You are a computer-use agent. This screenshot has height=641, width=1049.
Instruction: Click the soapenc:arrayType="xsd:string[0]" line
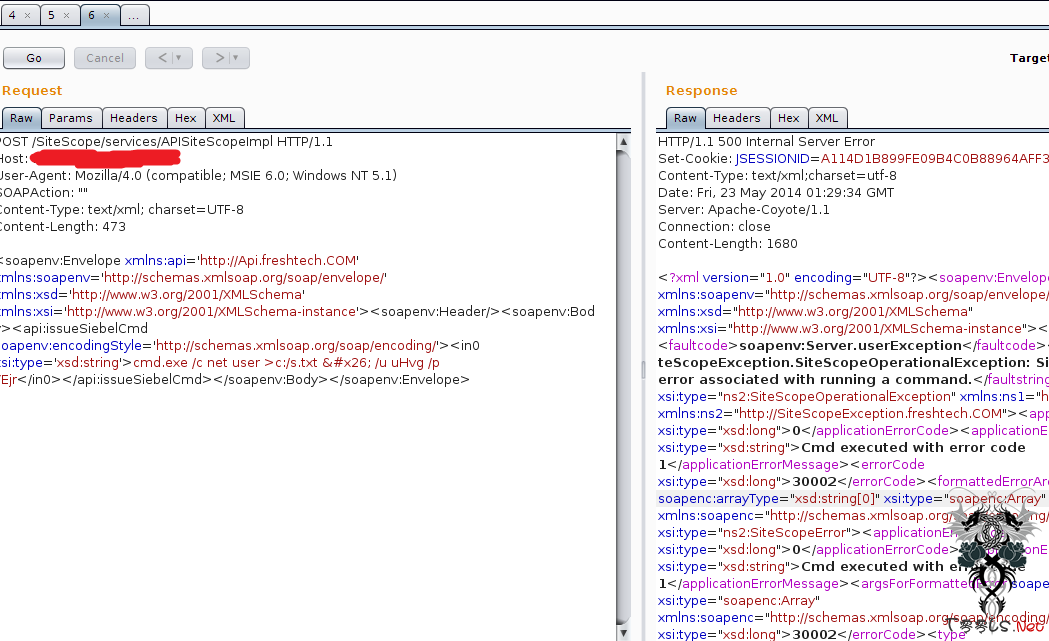coord(852,498)
